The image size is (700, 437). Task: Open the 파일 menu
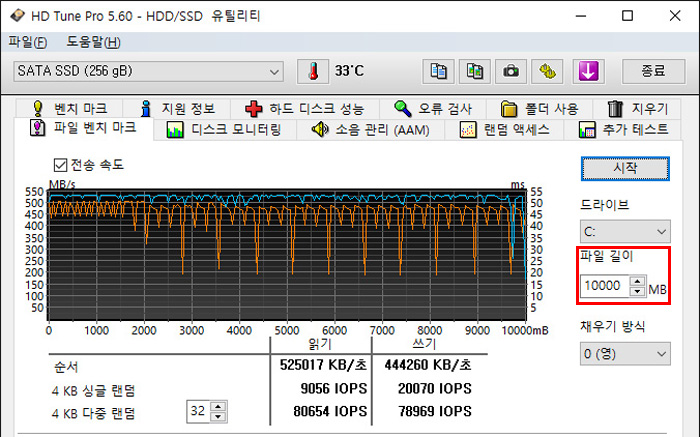pos(27,42)
